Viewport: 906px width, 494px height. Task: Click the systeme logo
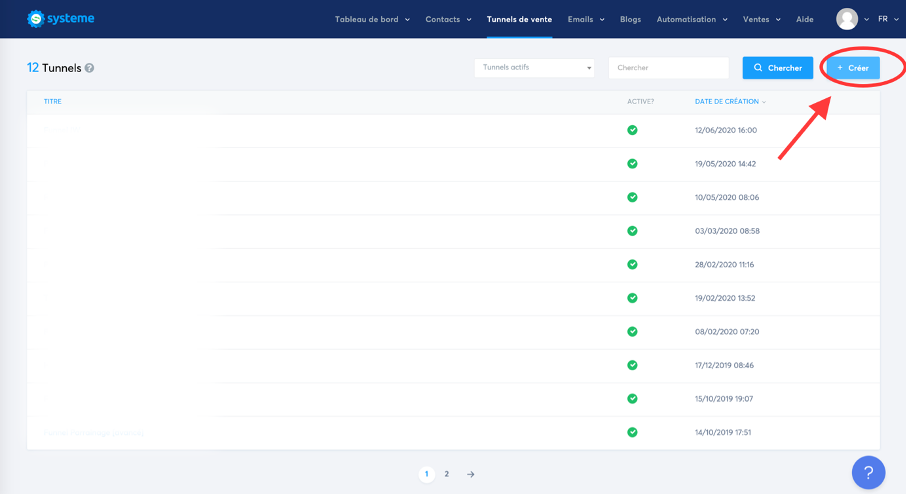(60, 18)
